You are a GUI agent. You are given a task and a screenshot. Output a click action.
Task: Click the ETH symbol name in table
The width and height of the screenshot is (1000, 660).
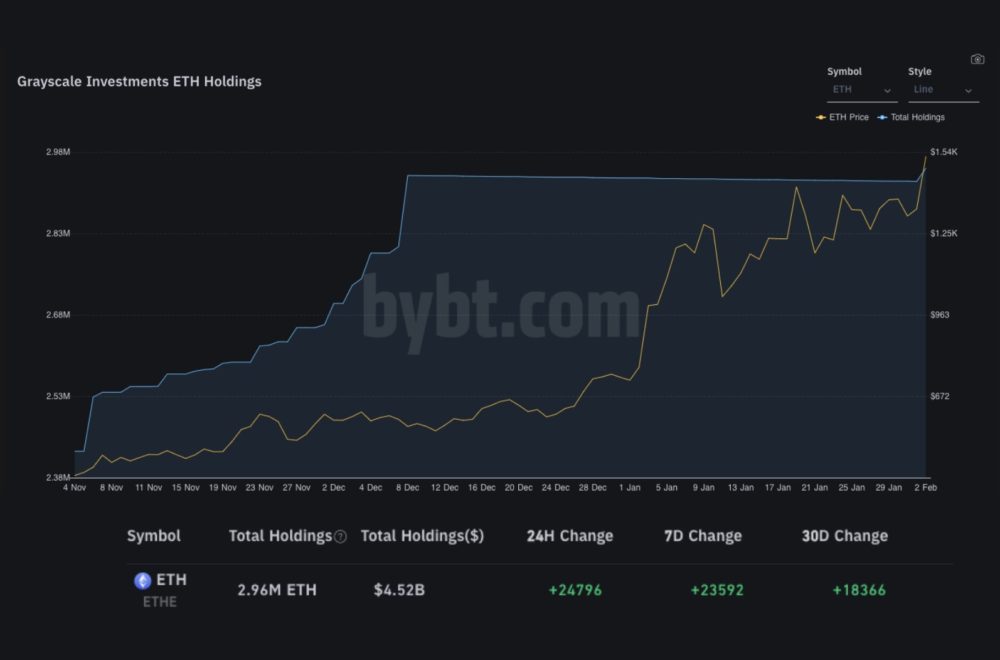[x=172, y=580]
